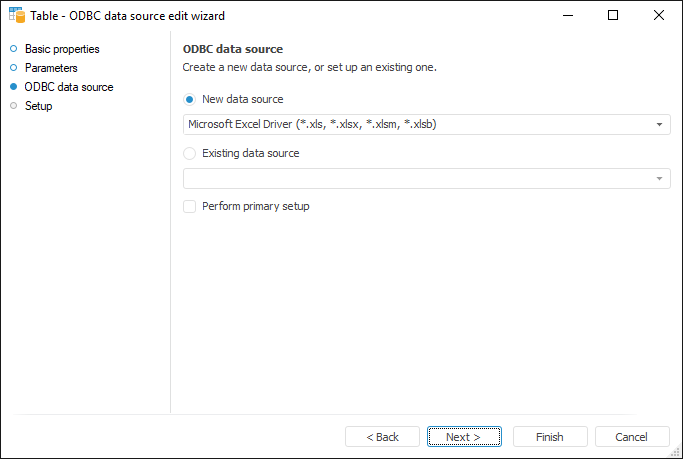Viewport: 684px width, 461px height.
Task: Click the Setup step bullet
Action: click(14, 106)
